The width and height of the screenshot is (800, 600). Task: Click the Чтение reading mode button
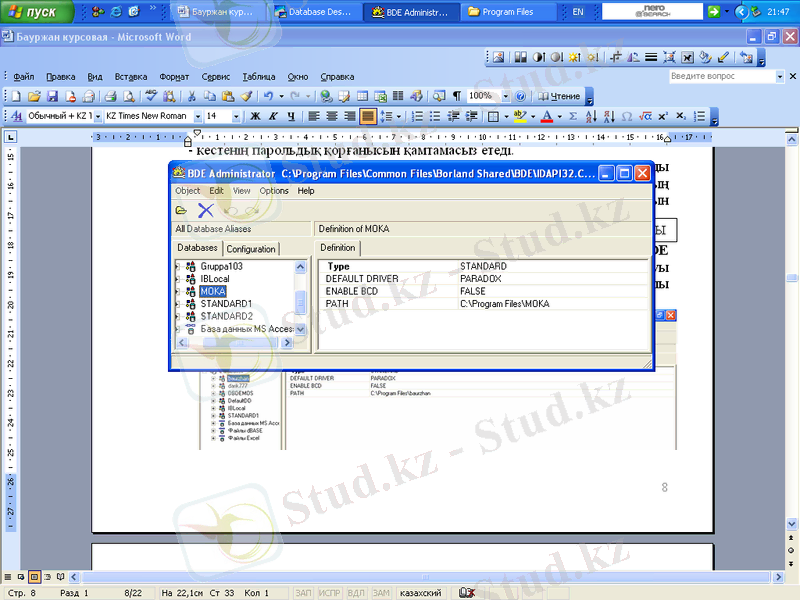tap(559, 96)
